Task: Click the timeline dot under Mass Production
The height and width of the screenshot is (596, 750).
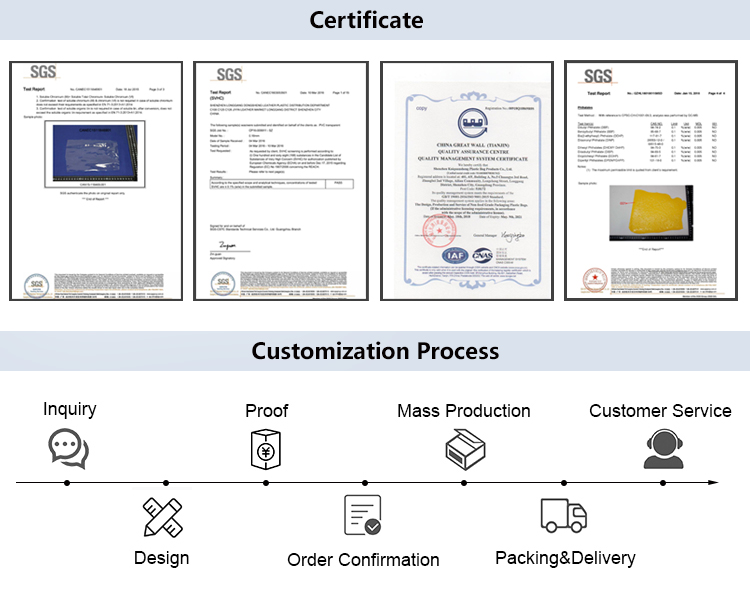Action: click(x=464, y=482)
